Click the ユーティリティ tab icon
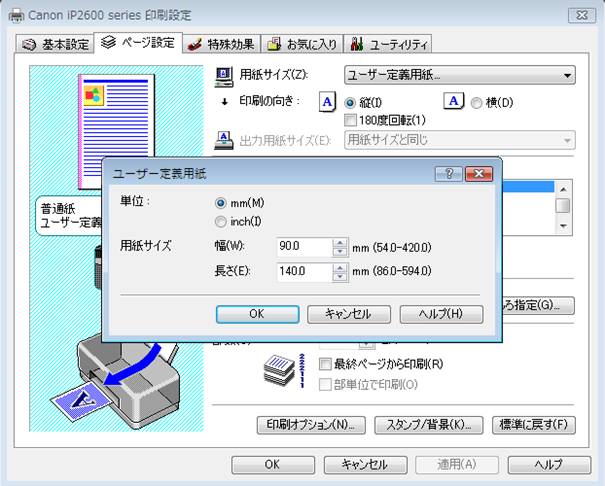 [x=357, y=44]
